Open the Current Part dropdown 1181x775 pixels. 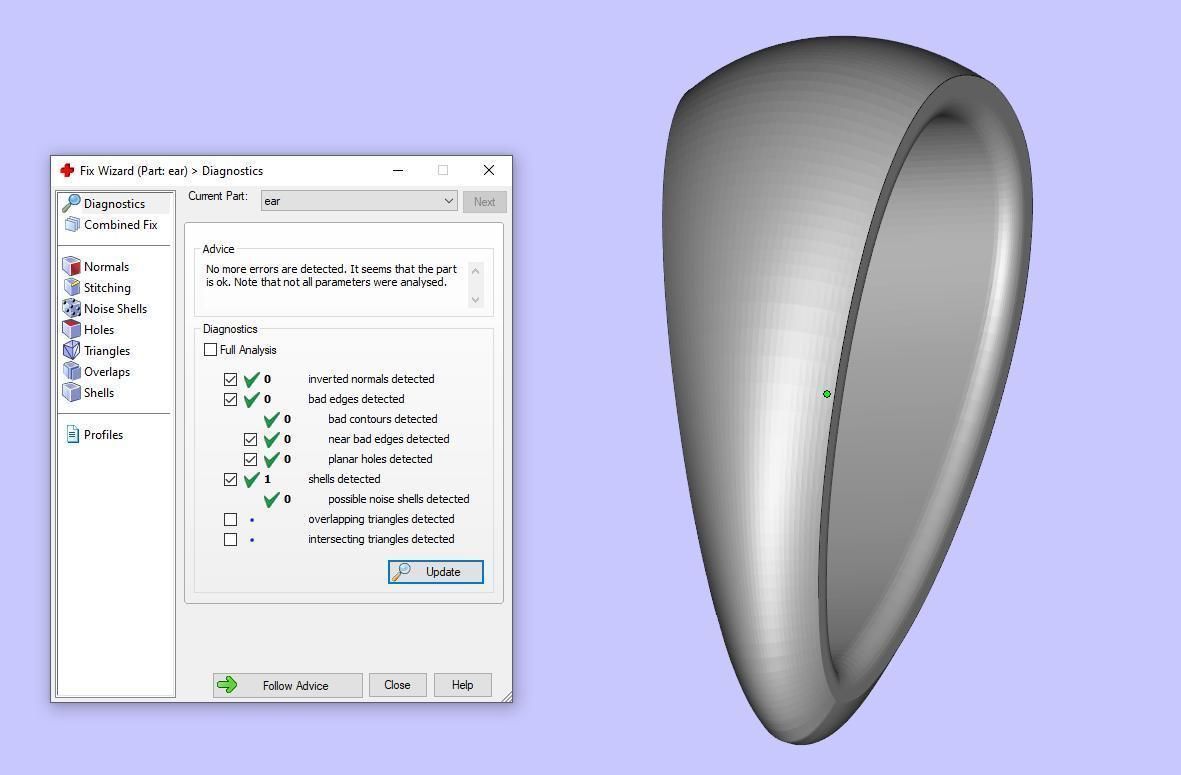[359, 201]
